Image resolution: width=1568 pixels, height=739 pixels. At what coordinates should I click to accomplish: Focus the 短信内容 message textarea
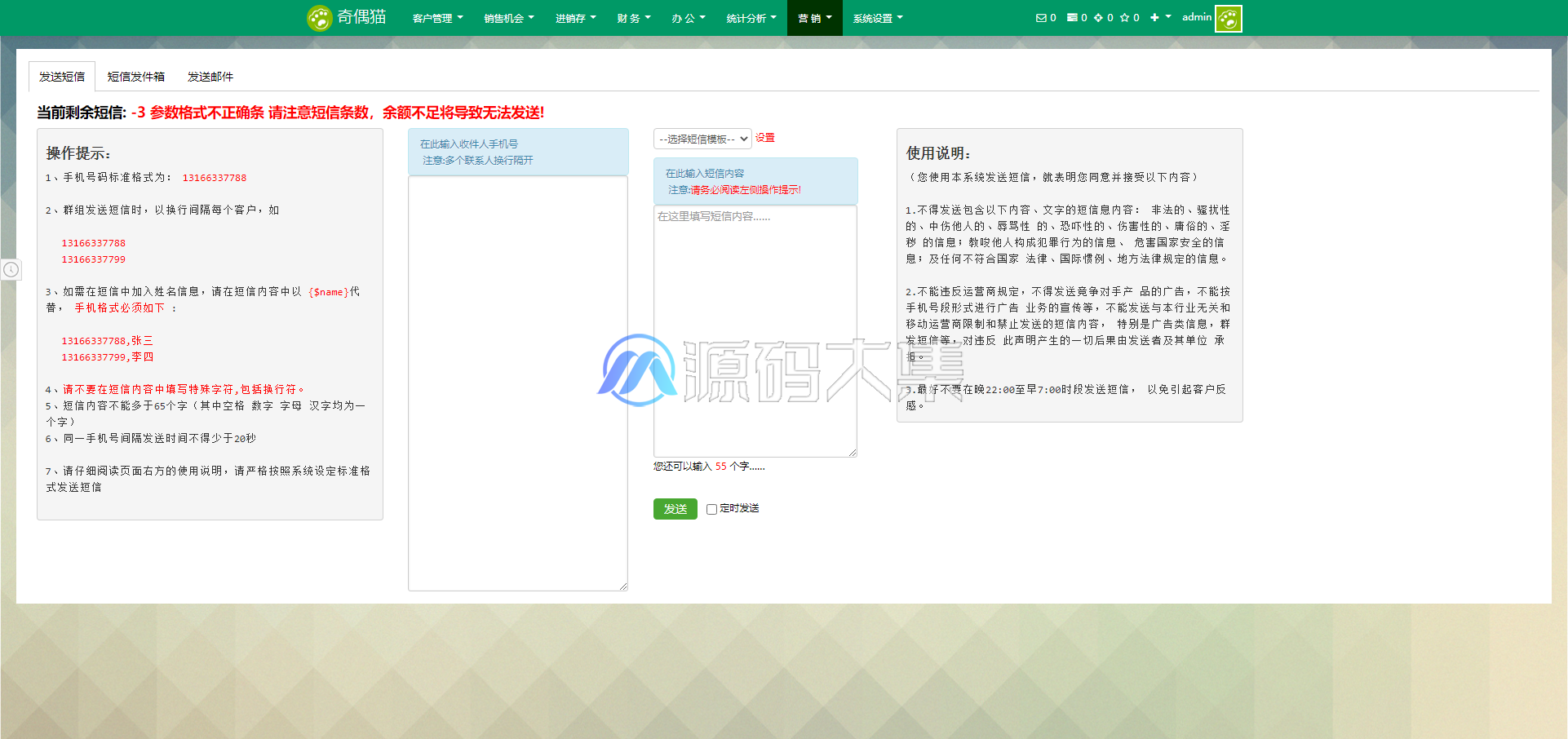click(x=755, y=331)
